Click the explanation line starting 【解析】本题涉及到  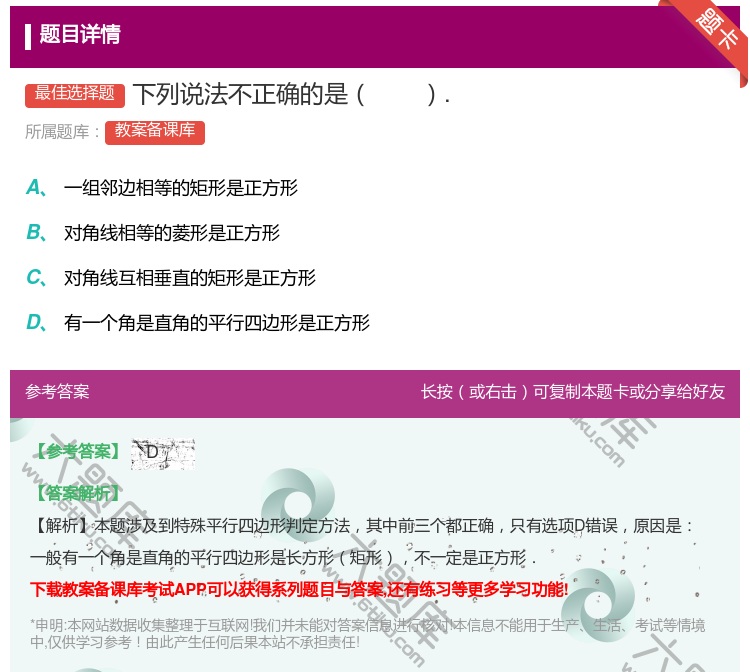[x=362, y=526]
